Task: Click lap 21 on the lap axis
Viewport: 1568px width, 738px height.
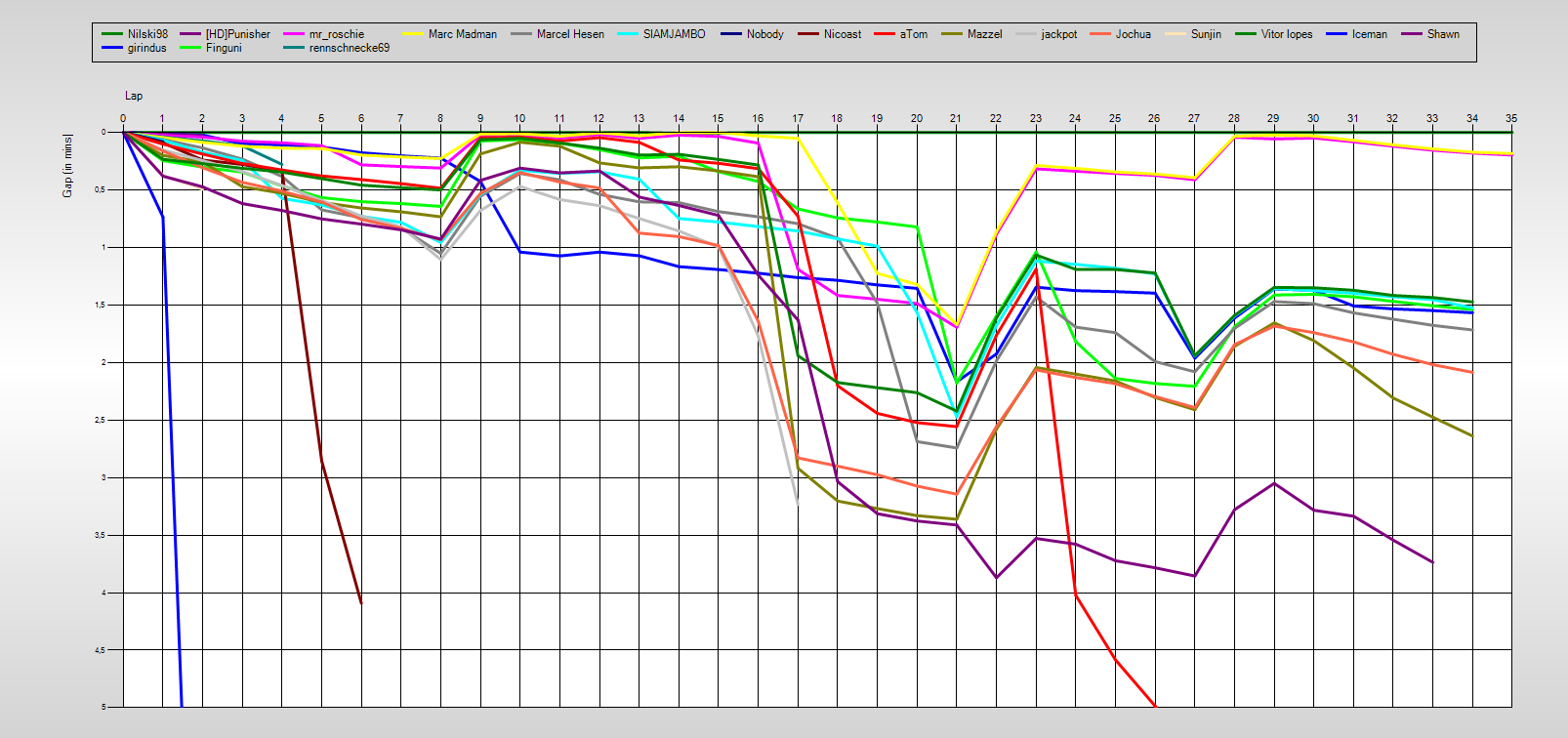Action: pos(956,118)
